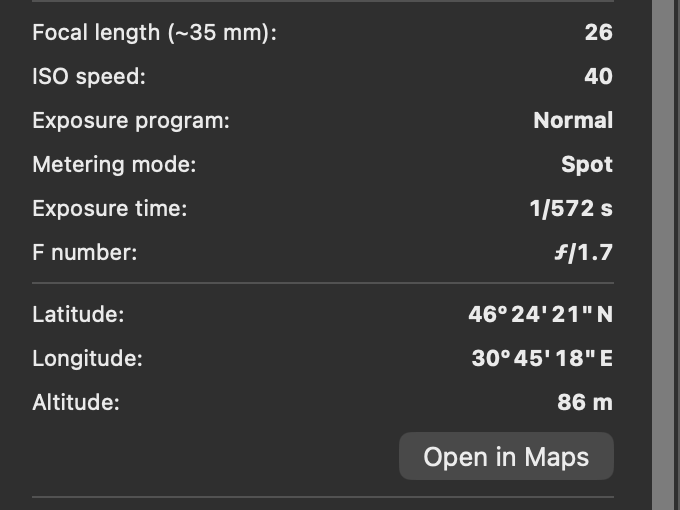Click the Focal length (~35 mm) label

154,32
